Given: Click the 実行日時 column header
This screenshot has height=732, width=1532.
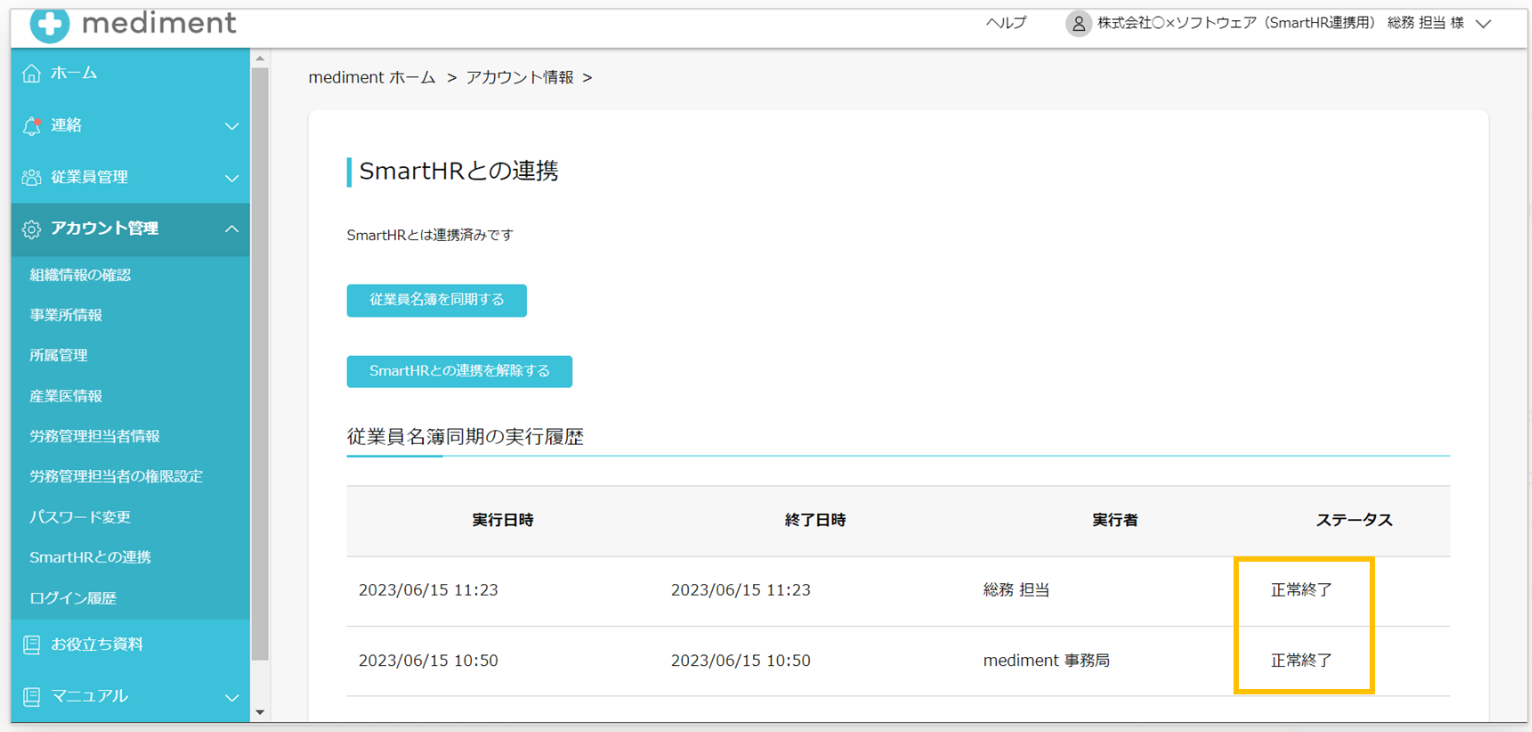Looking at the screenshot, I should [x=503, y=520].
